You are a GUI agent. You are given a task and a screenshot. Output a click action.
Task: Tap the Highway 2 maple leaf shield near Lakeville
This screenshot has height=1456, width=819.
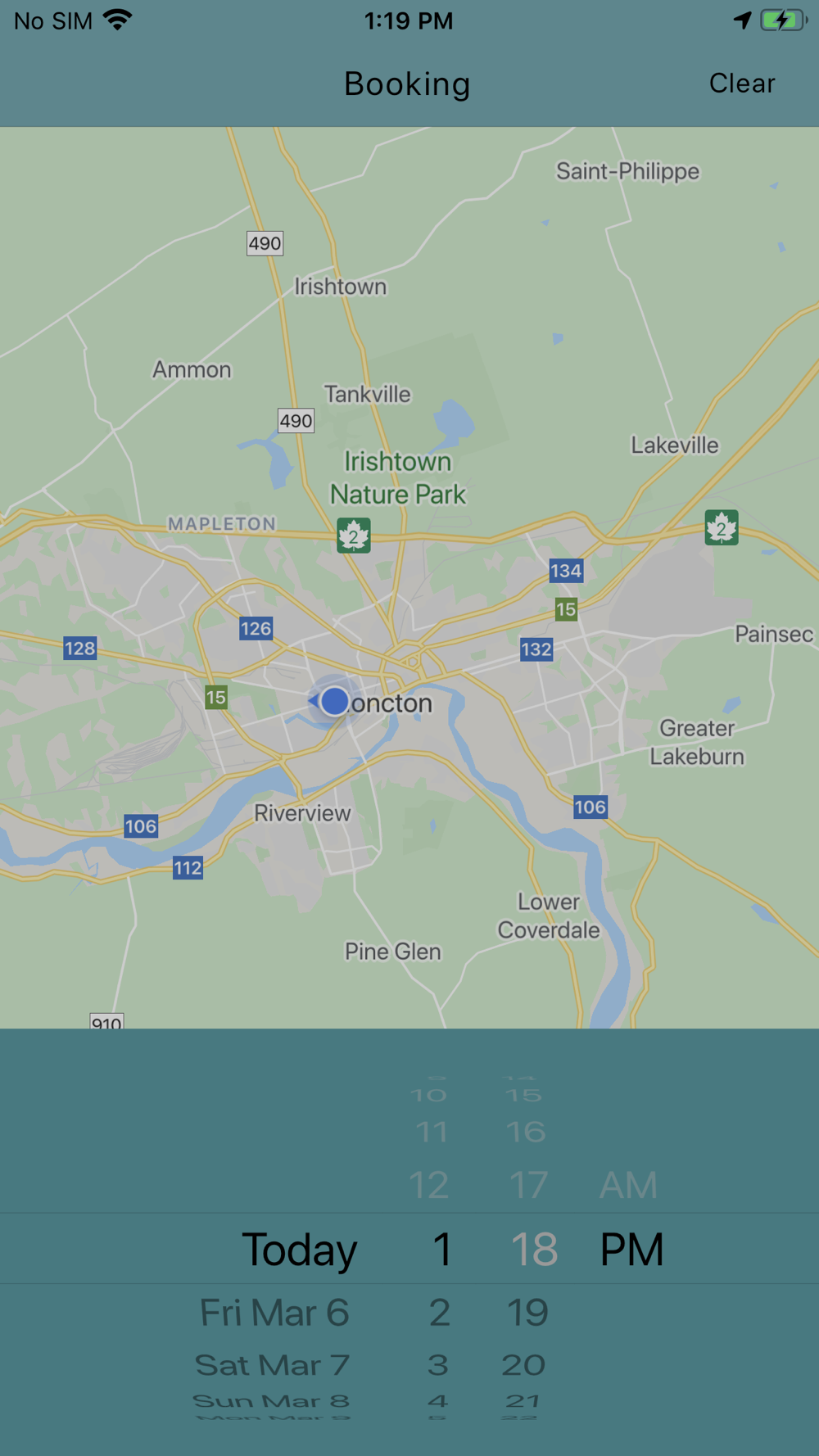tap(722, 527)
